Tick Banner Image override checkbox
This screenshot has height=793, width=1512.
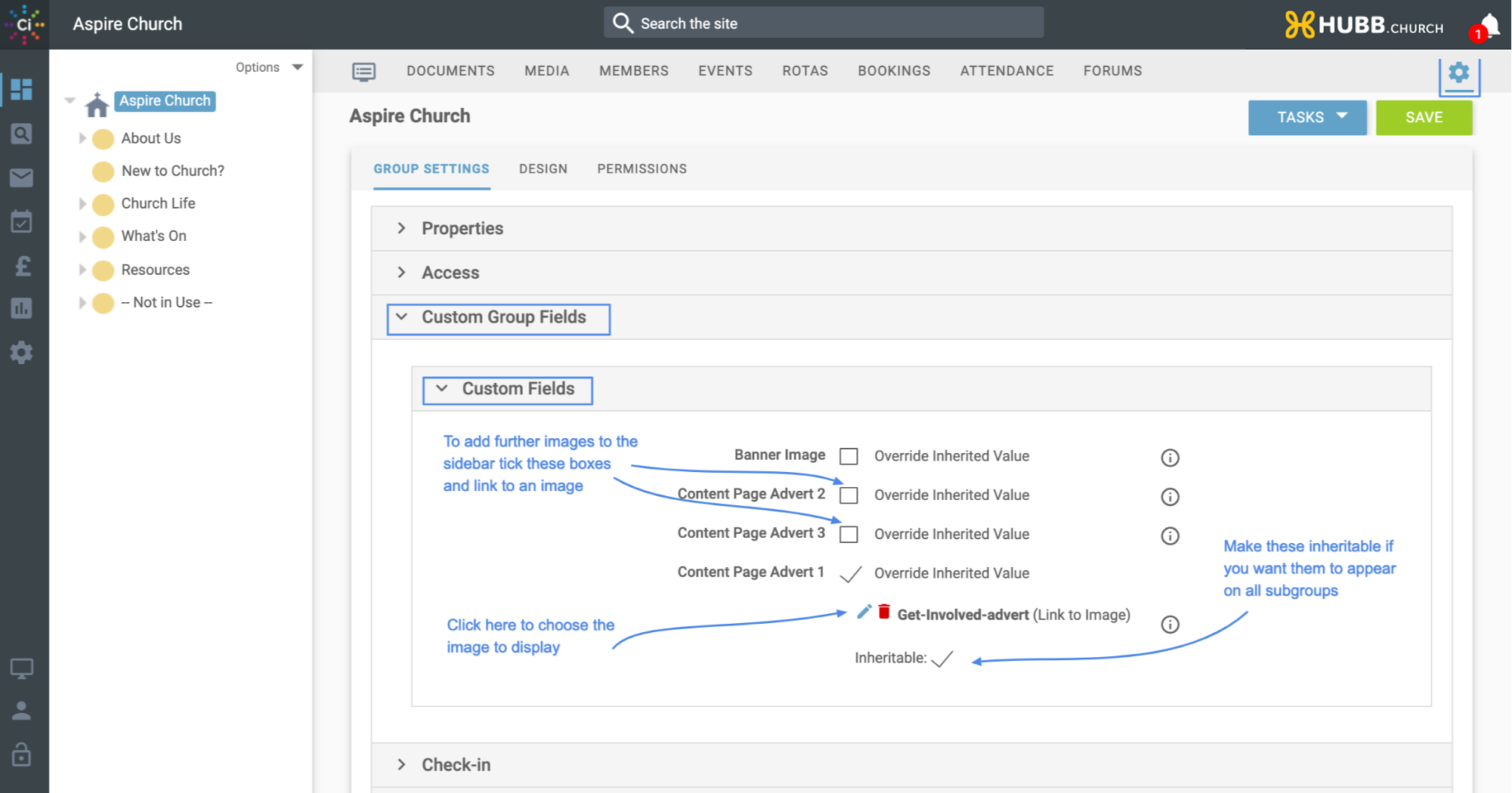[849, 457]
